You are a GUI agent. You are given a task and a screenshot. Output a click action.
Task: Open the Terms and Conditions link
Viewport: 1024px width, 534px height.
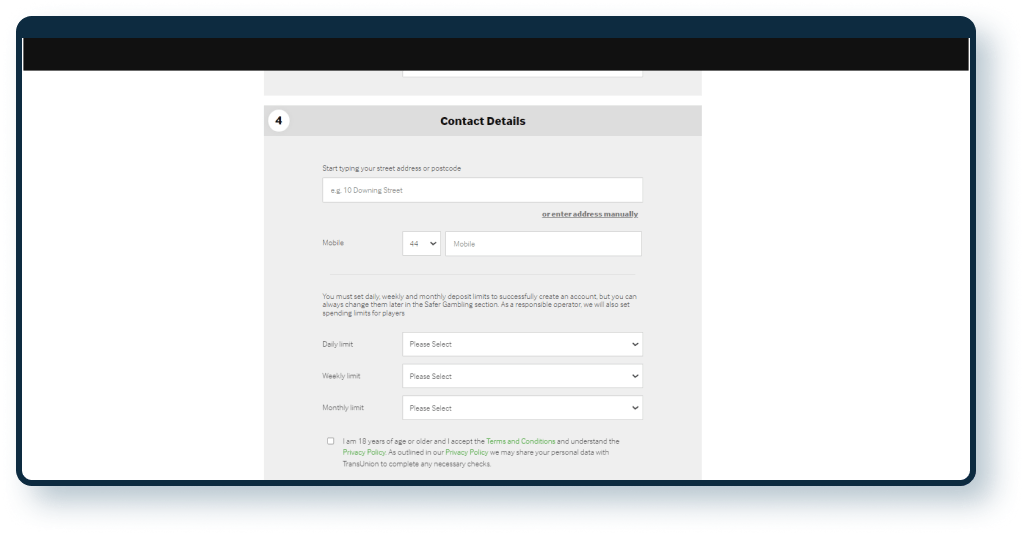tap(520, 441)
